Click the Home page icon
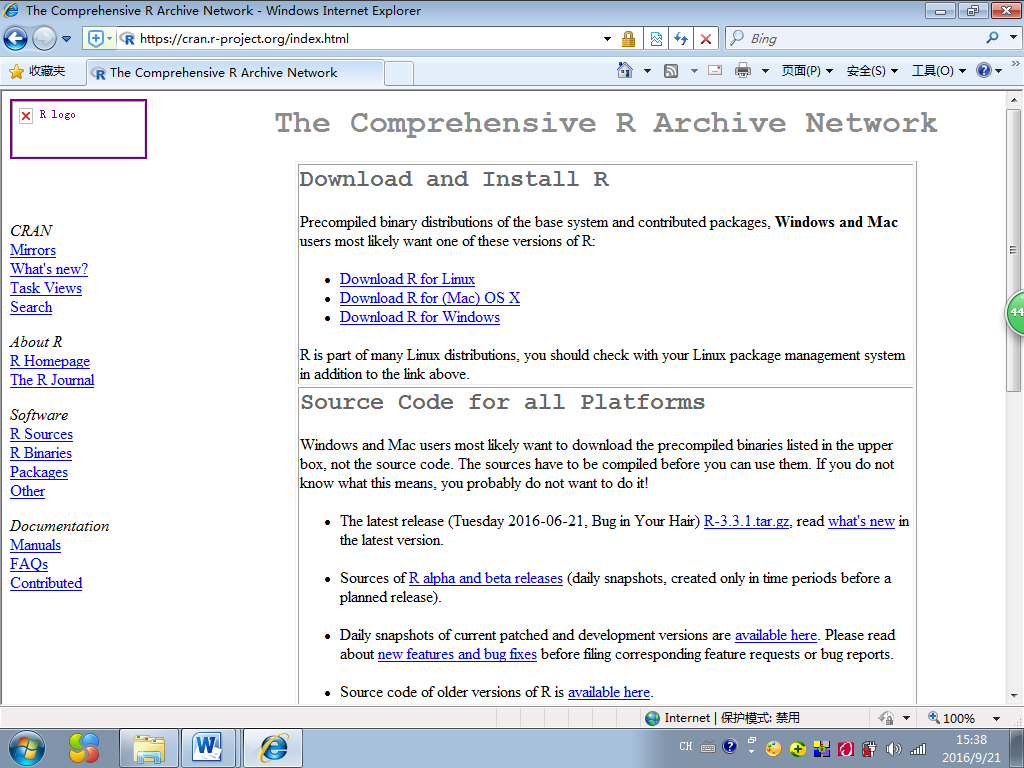The image size is (1024, 768). [x=625, y=70]
